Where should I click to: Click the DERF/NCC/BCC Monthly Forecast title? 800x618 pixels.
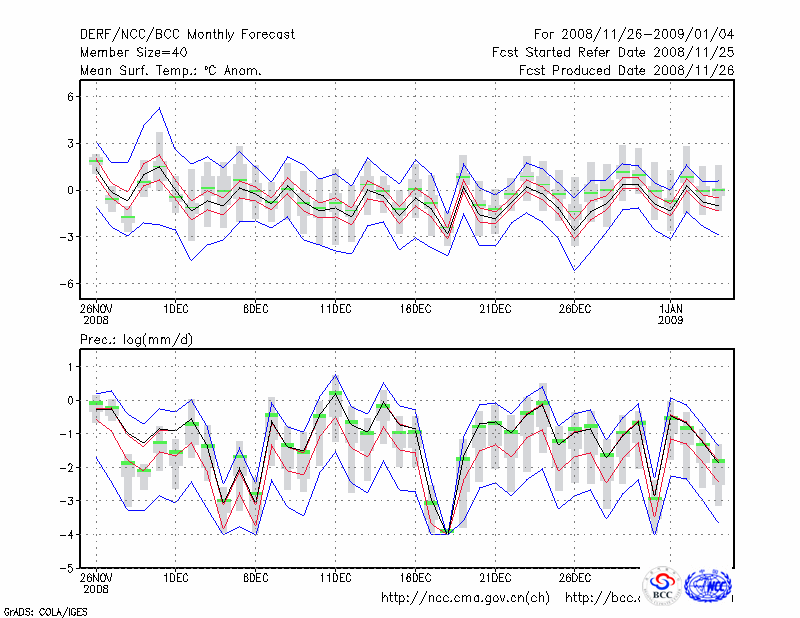tap(187, 34)
